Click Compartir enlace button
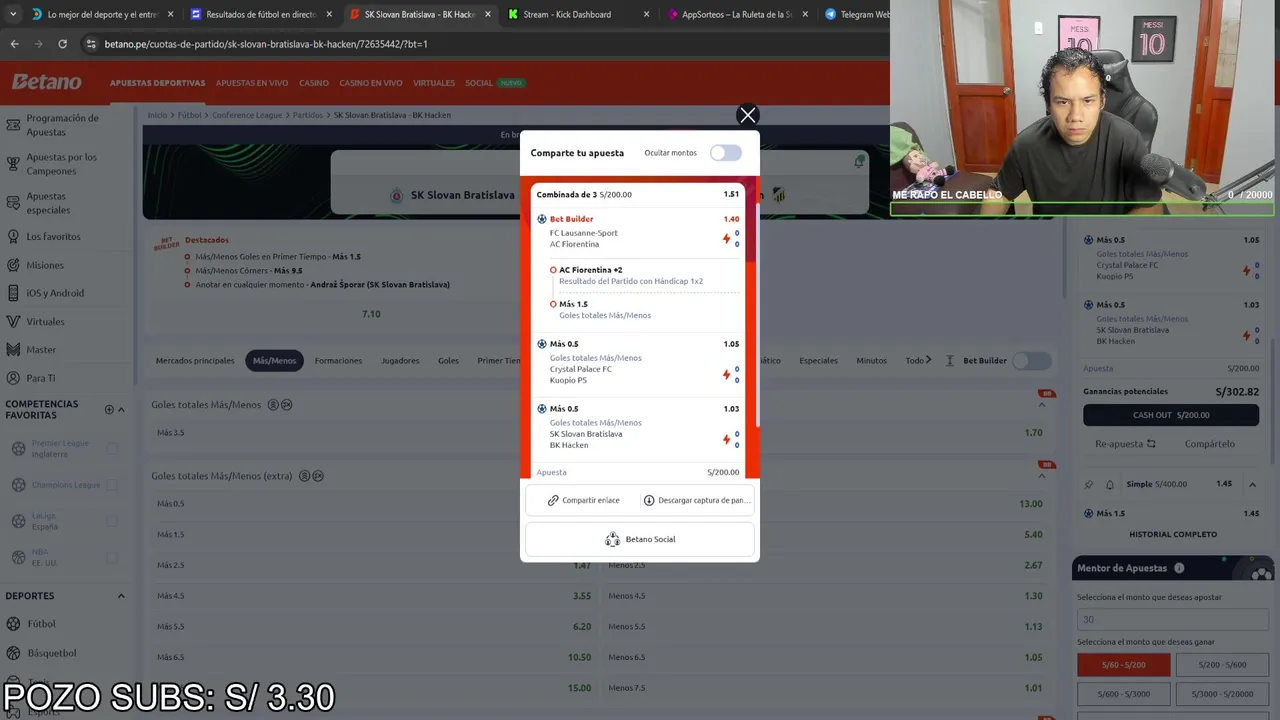1280x720 pixels. coord(583,500)
